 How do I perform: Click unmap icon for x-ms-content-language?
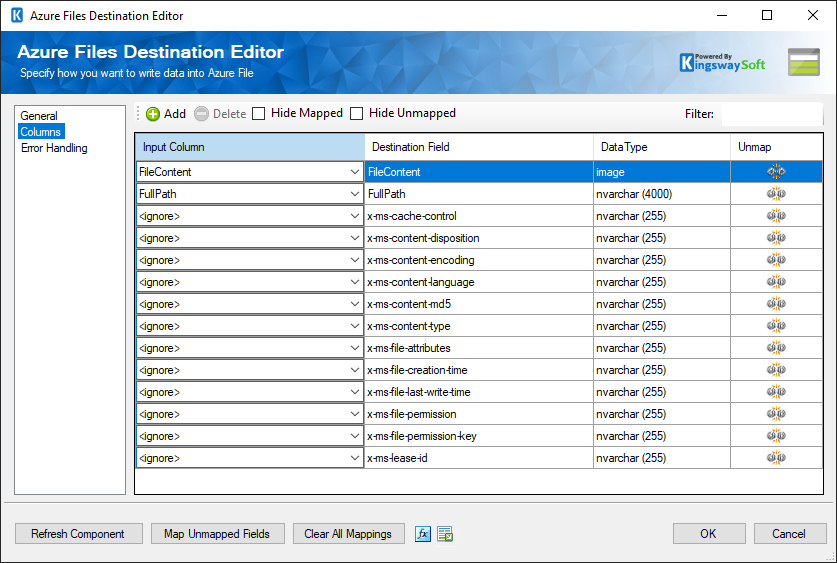[x=776, y=282]
